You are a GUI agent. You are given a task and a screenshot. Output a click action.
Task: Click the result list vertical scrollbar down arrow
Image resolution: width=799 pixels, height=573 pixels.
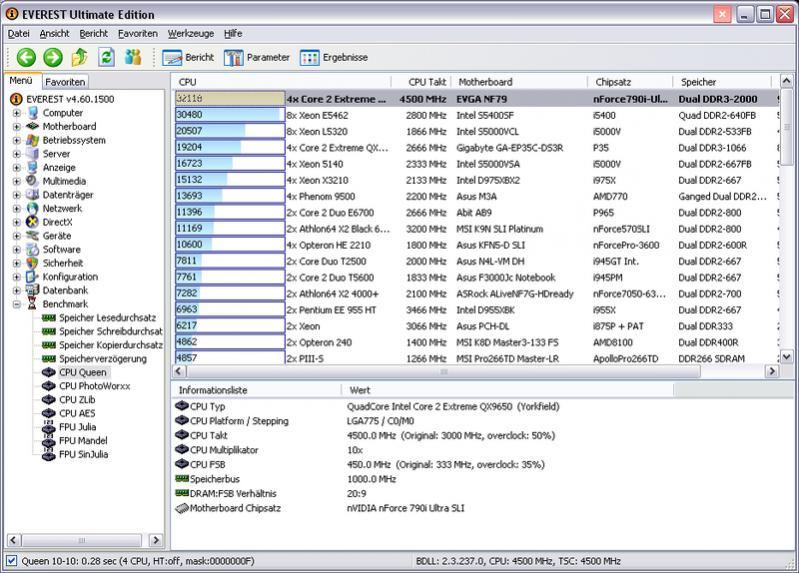coord(786,357)
